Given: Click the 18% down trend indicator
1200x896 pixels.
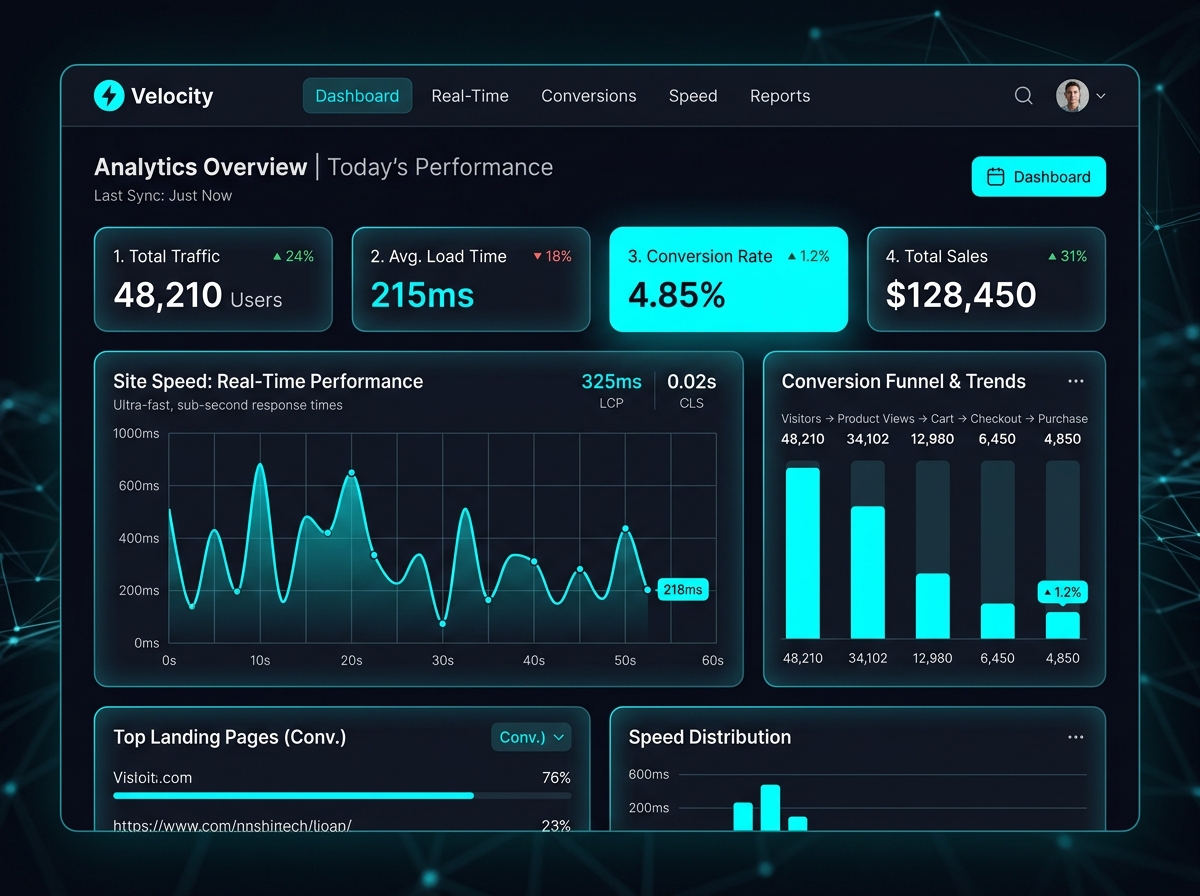Looking at the screenshot, I should pos(552,256).
